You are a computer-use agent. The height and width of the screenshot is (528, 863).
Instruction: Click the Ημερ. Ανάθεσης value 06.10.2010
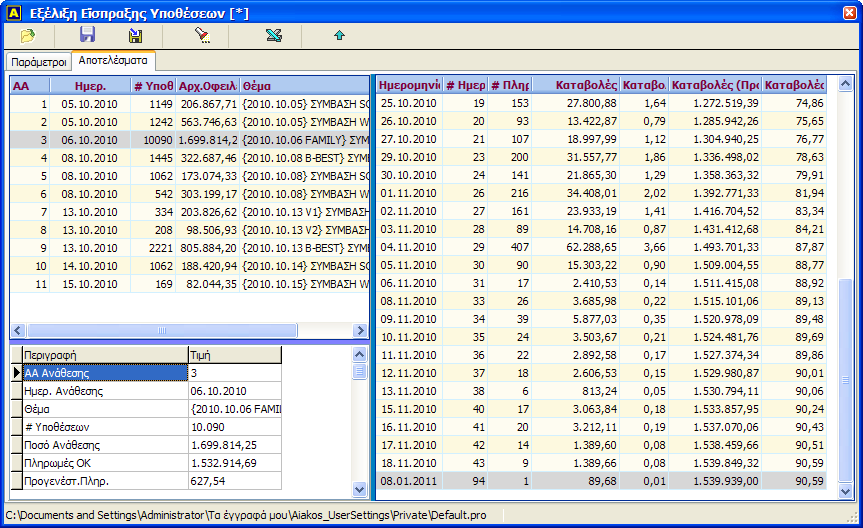point(234,391)
